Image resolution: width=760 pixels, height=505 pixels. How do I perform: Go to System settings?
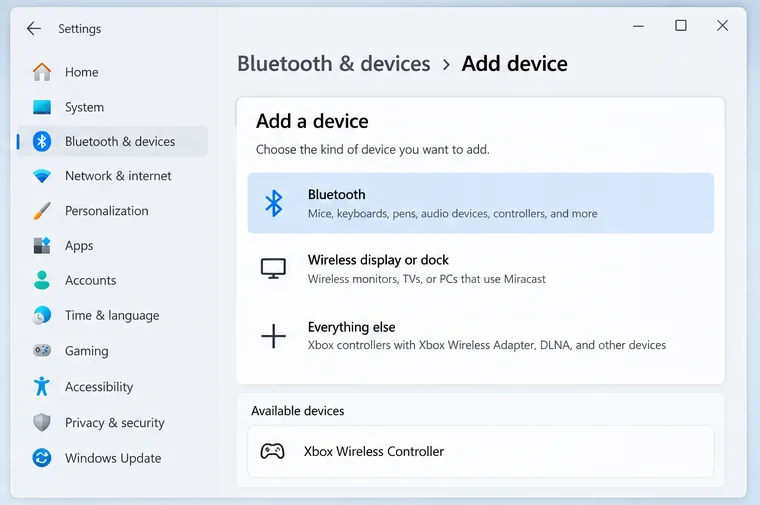(x=113, y=107)
